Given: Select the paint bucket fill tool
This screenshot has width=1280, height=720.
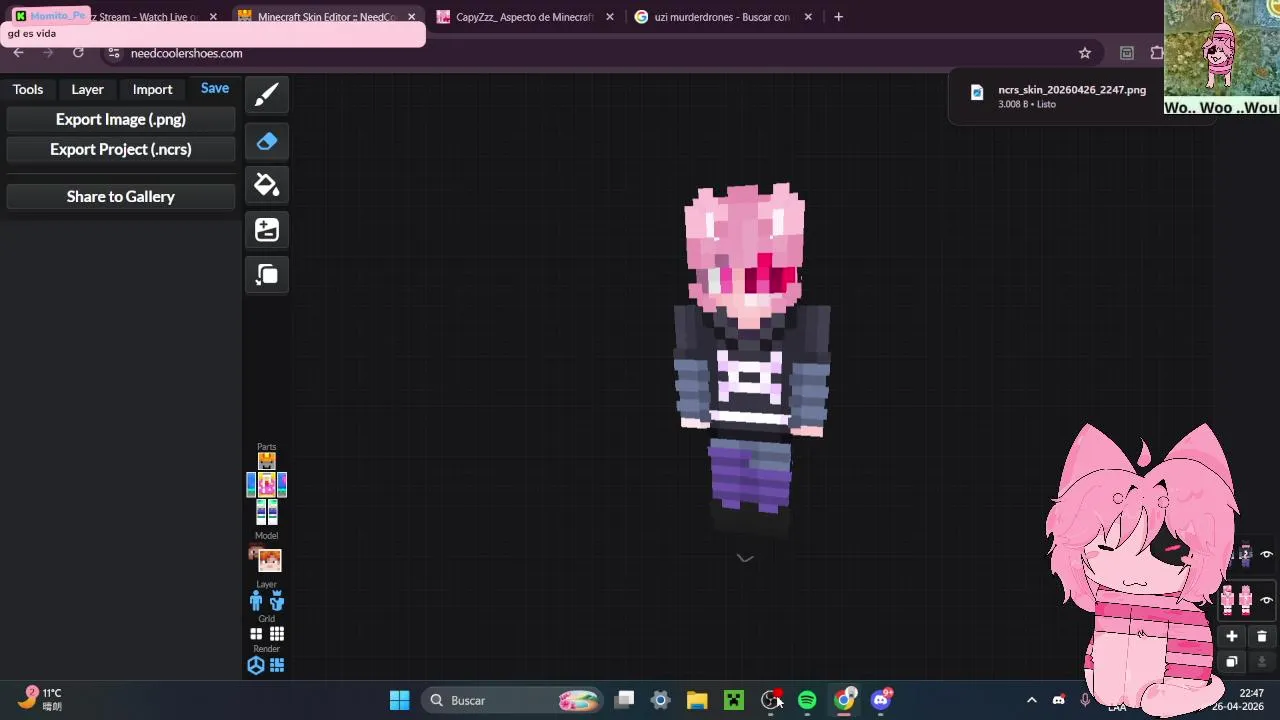Looking at the screenshot, I should [267, 185].
